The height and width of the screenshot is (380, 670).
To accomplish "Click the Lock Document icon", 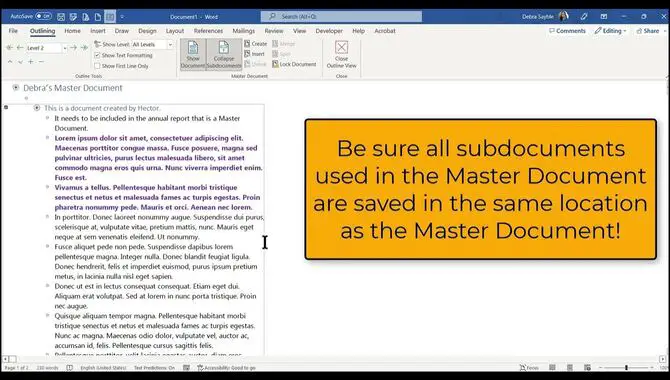I will 294,64.
